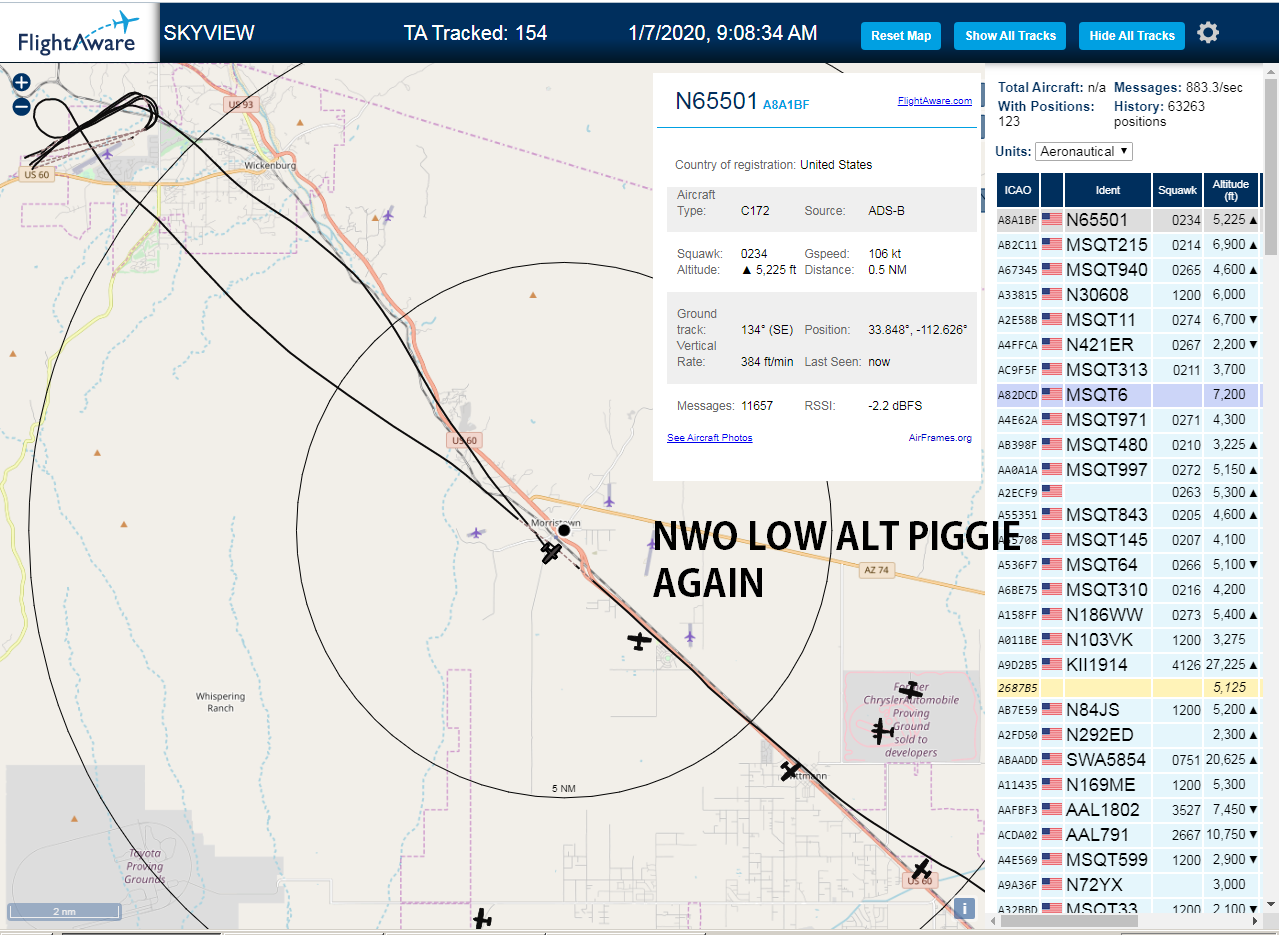Select yellow 268785 row
The width and height of the screenshot is (1279, 935).
1128,687
